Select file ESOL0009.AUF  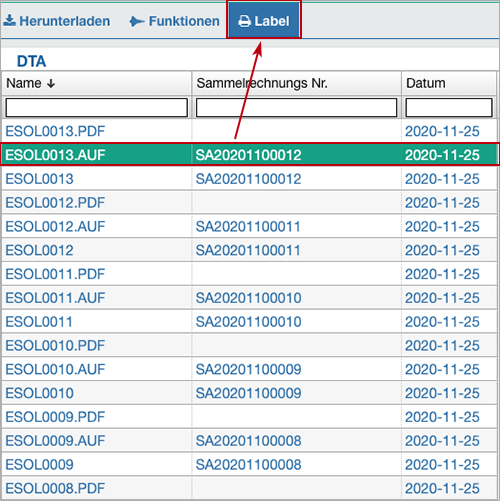55,441
